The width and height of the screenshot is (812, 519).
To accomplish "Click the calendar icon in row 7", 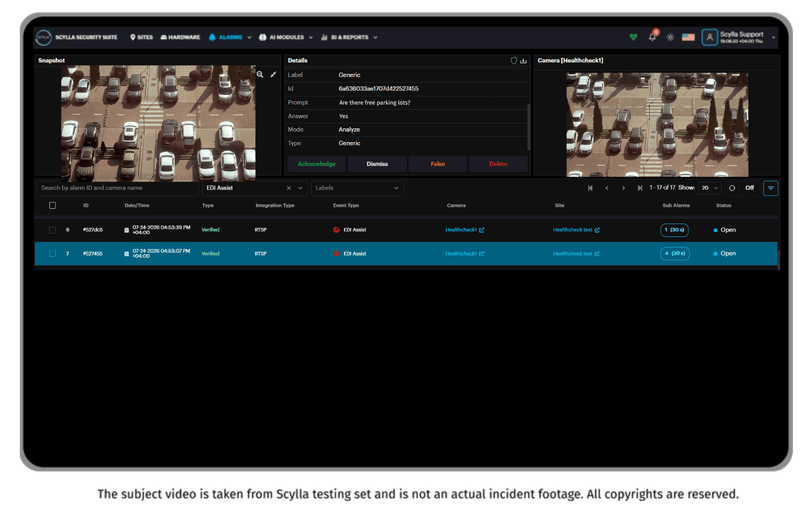I will tap(126, 254).
